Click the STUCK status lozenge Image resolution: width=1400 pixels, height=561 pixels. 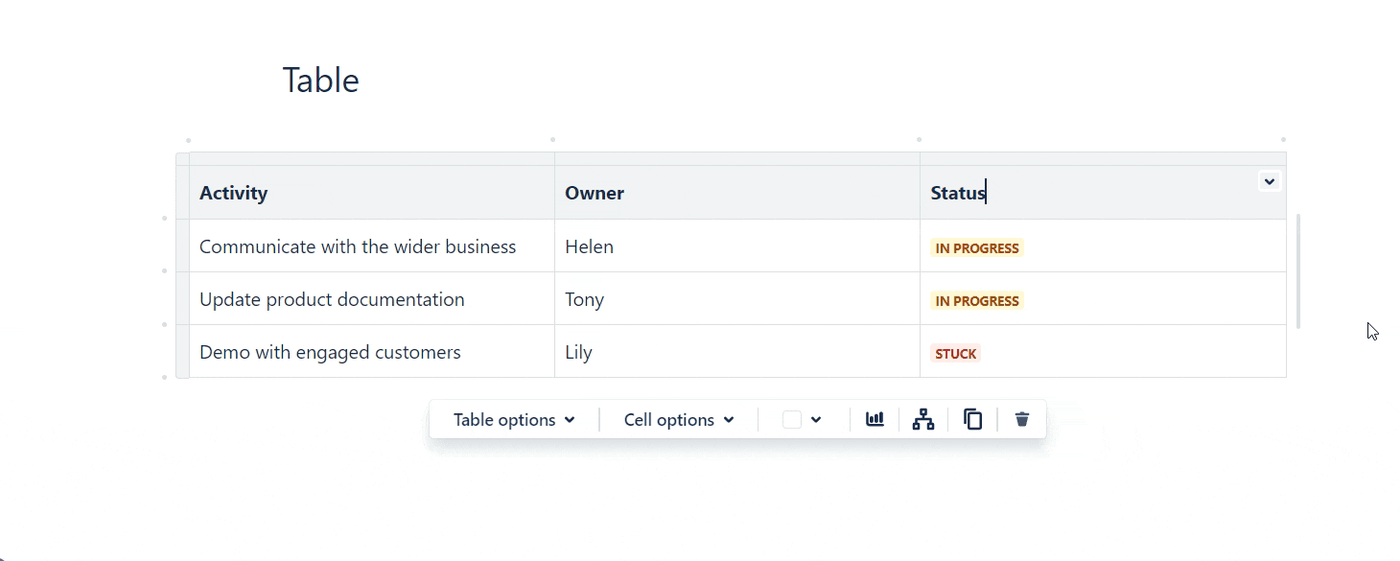(x=956, y=354)
